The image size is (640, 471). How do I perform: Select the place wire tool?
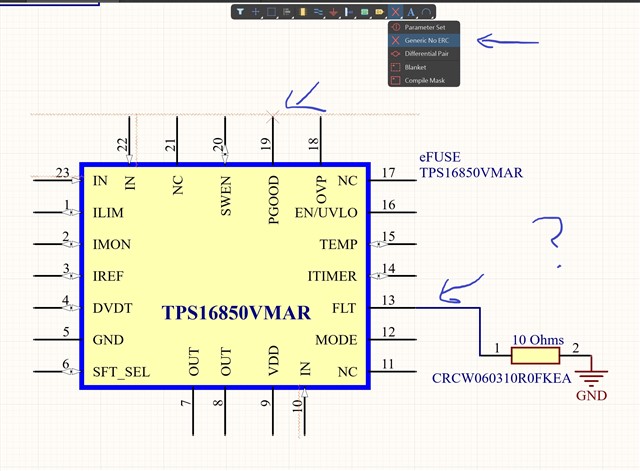[318, 12]
